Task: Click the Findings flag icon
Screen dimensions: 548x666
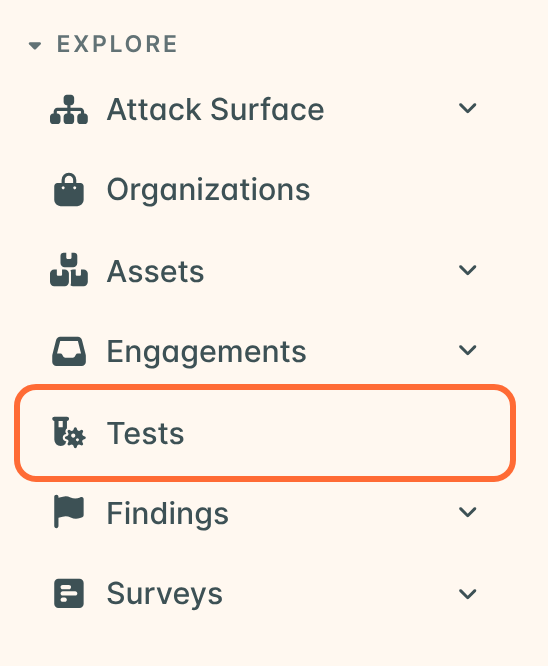Action: click(69, 512)
